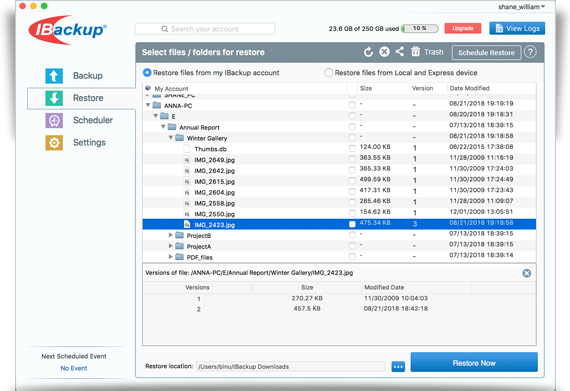
Task: Click the refresh icon in the restore header
Action: (x=368, y=52)
